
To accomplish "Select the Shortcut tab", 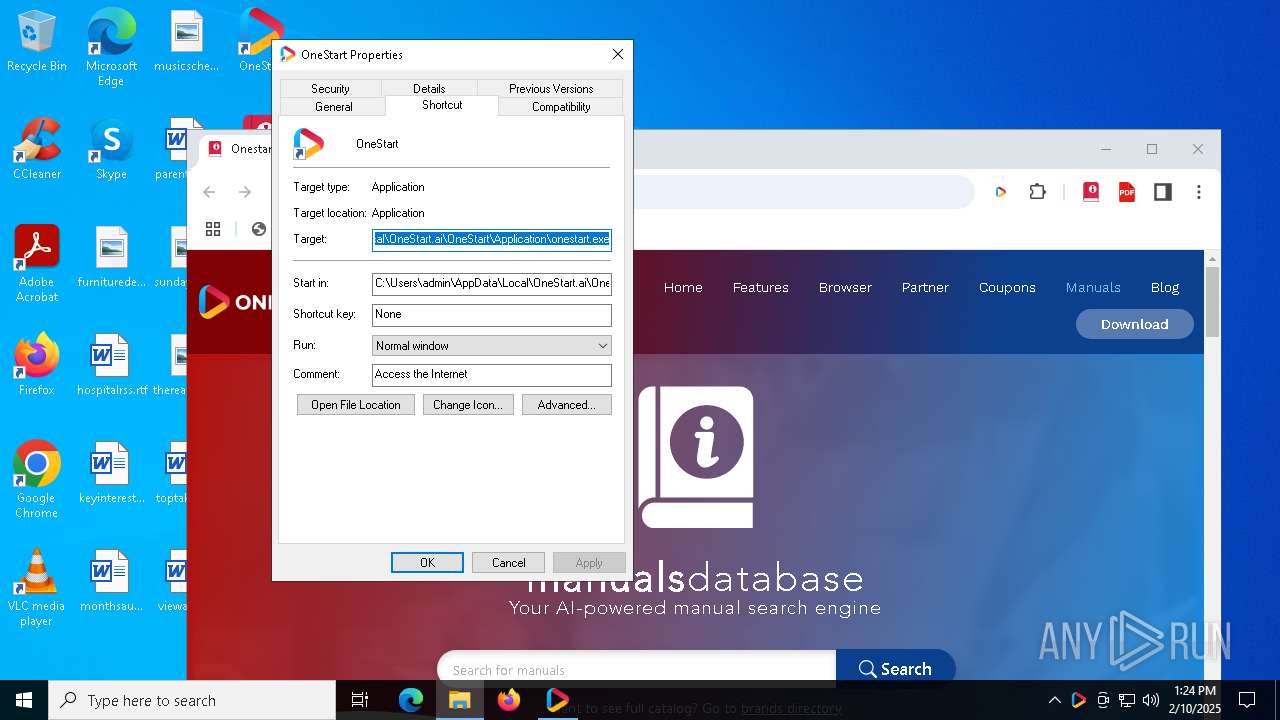I will (x=442, y=105).
